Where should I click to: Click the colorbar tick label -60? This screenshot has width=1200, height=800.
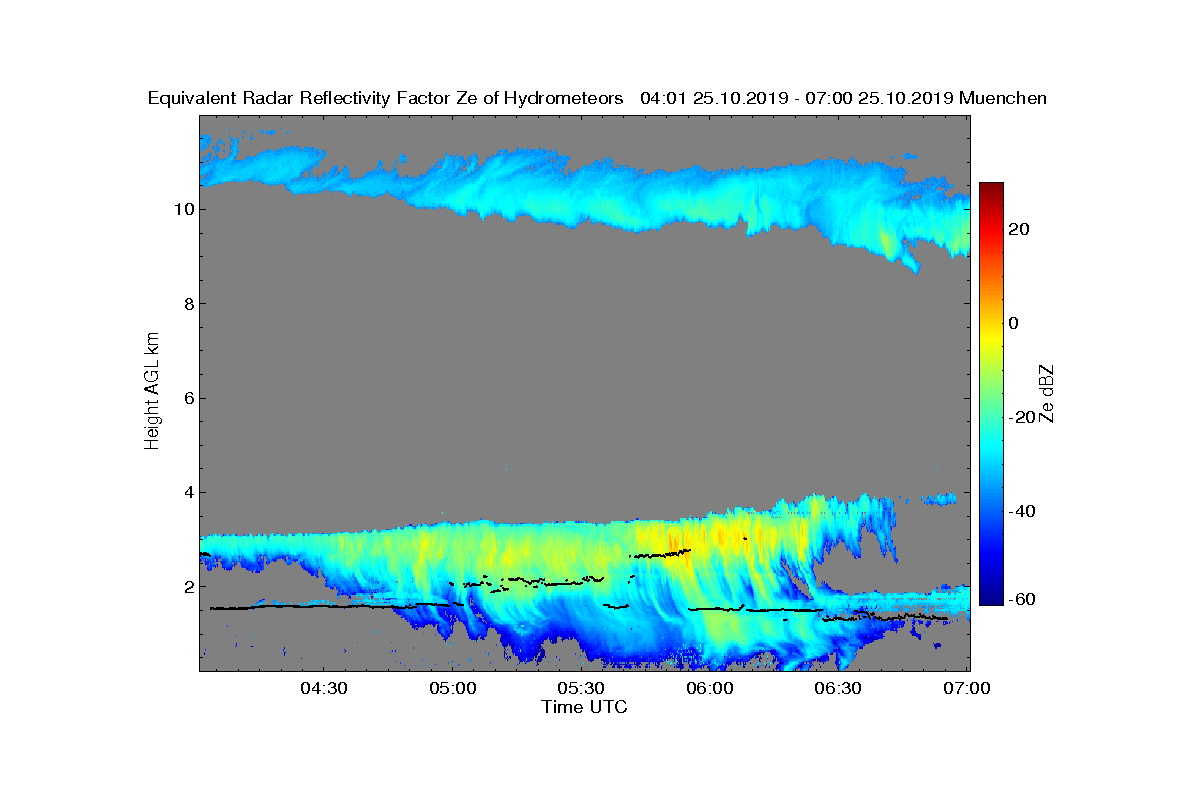(x=1023, y=599)
